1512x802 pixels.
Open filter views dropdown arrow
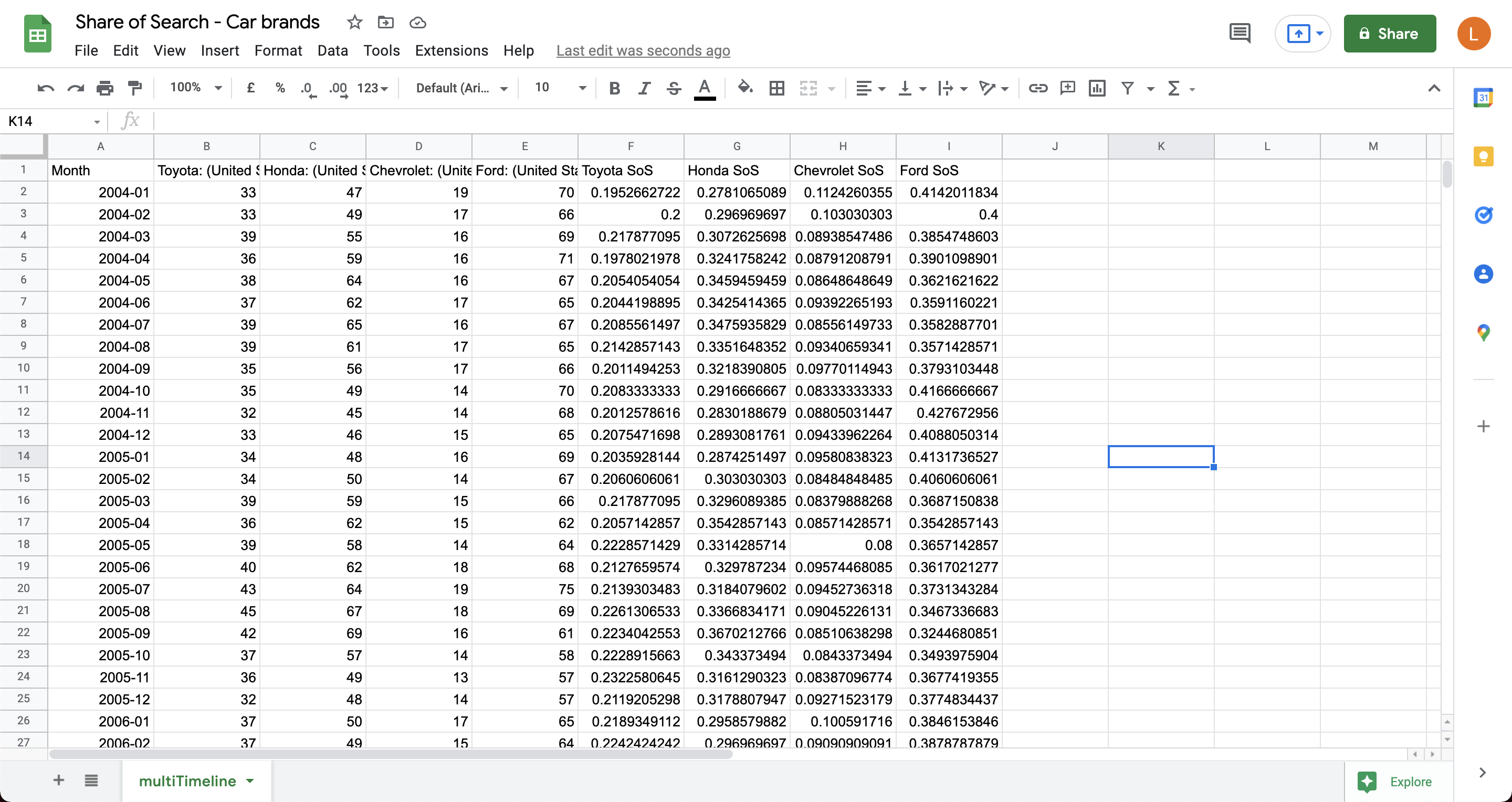click(1150, 89)
